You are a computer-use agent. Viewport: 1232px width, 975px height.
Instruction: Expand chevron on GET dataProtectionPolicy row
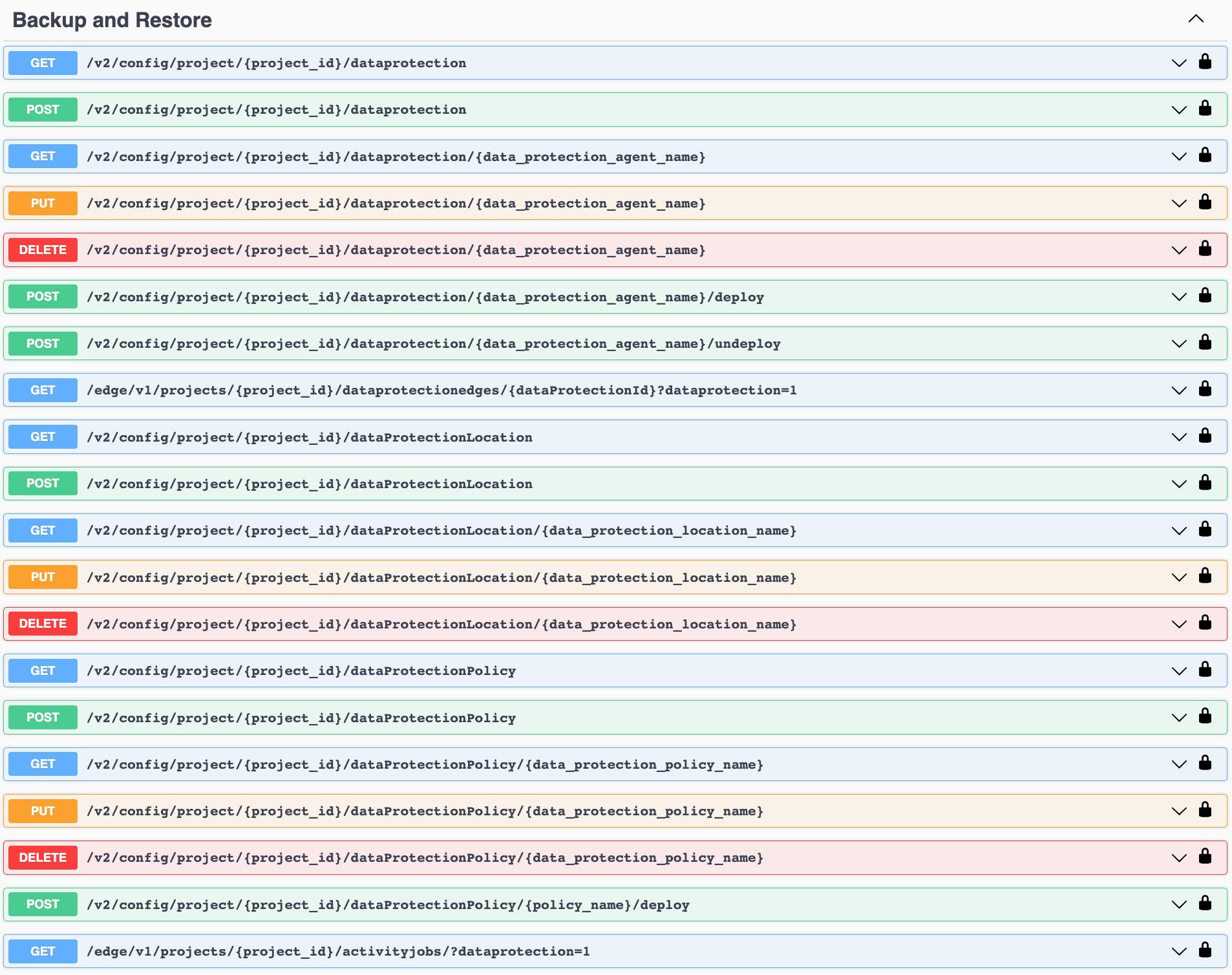click(1179, 671)
